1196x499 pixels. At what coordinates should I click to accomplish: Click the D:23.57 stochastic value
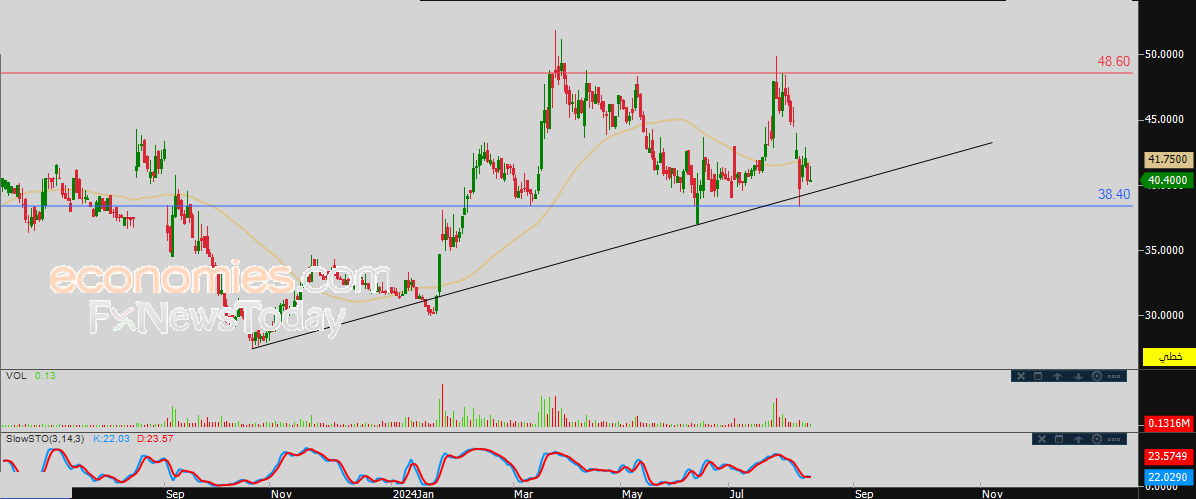point(157,439)
